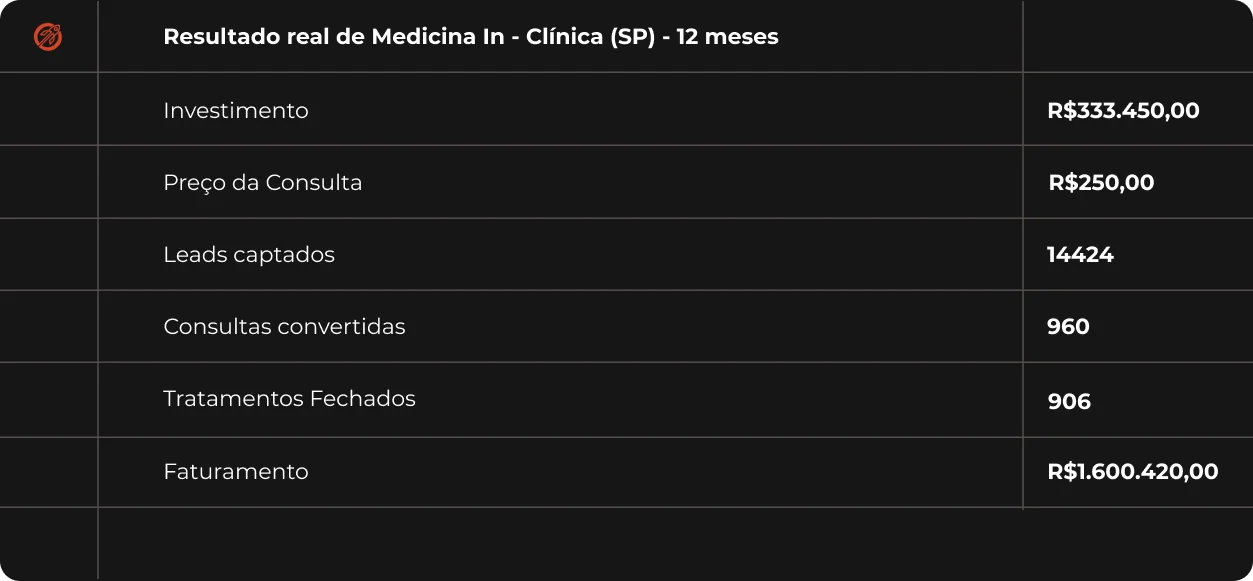Click empty left cell beside Consultas convertidas
Screen dimensions: 1253x581
click(48, 326)
